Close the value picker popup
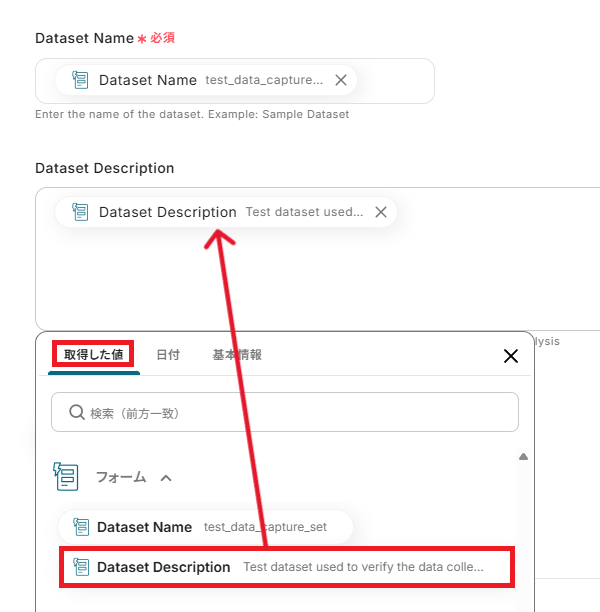This screenshot has width=600, height=612. (x=511, y=356)
